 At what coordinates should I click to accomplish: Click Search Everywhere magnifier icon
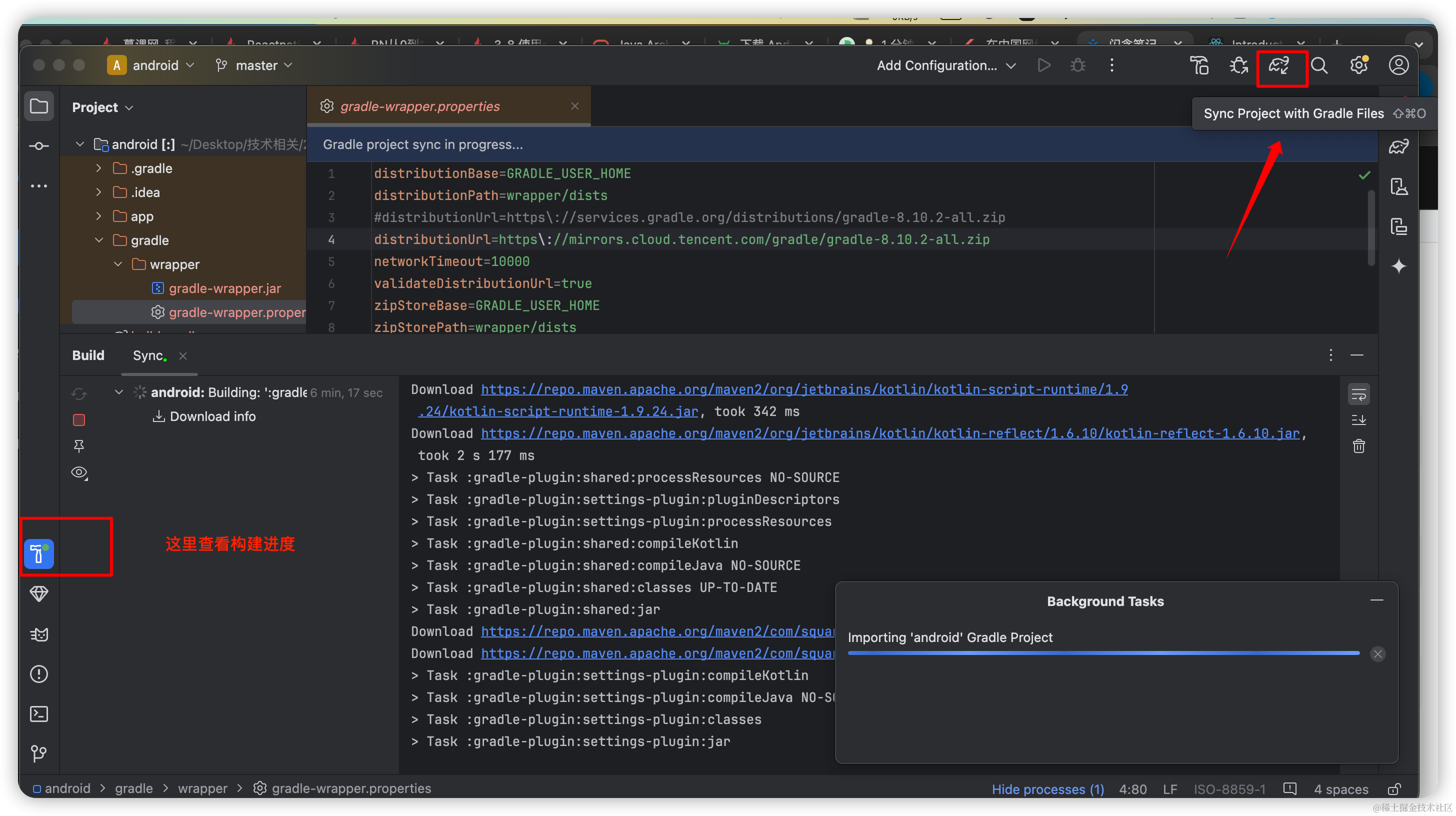pos(1319,65)
